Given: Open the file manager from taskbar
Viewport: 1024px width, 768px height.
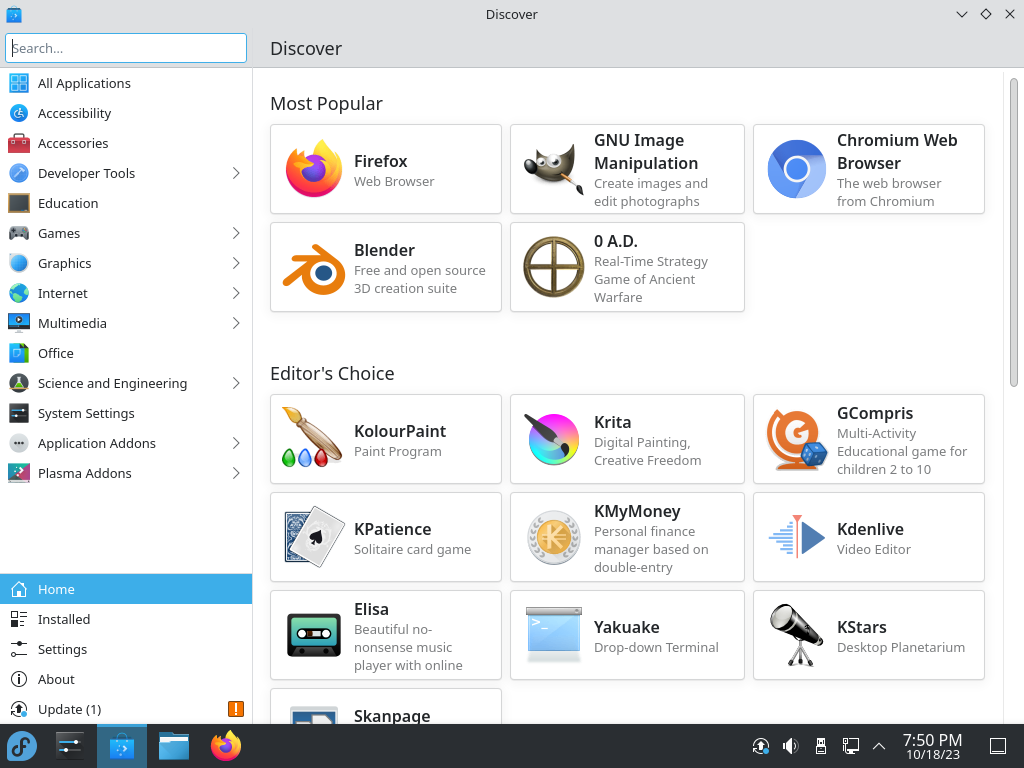Looking at the screenshot, I should pos(174,746).
